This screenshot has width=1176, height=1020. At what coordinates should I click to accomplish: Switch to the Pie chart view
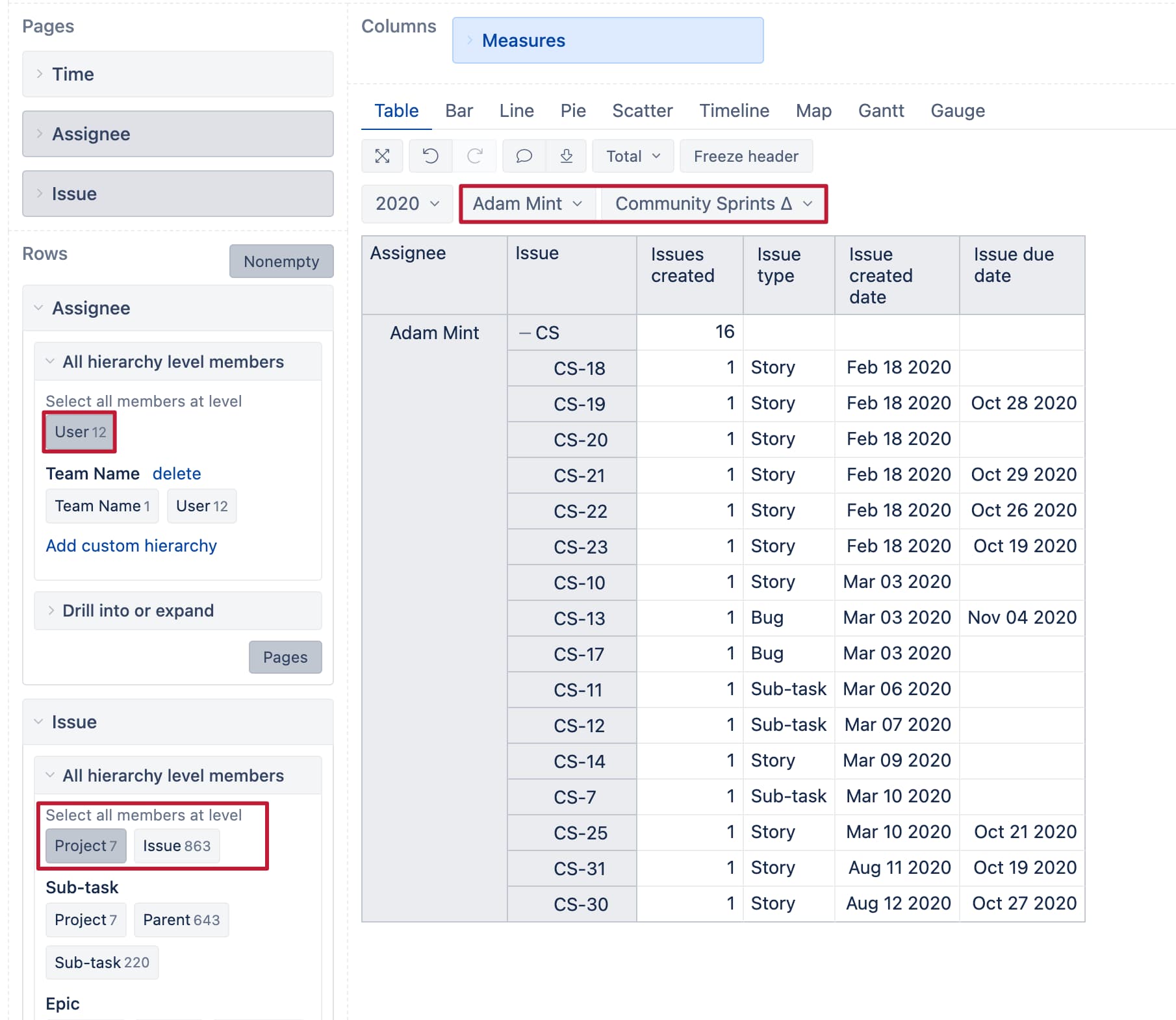pos(573,110)
